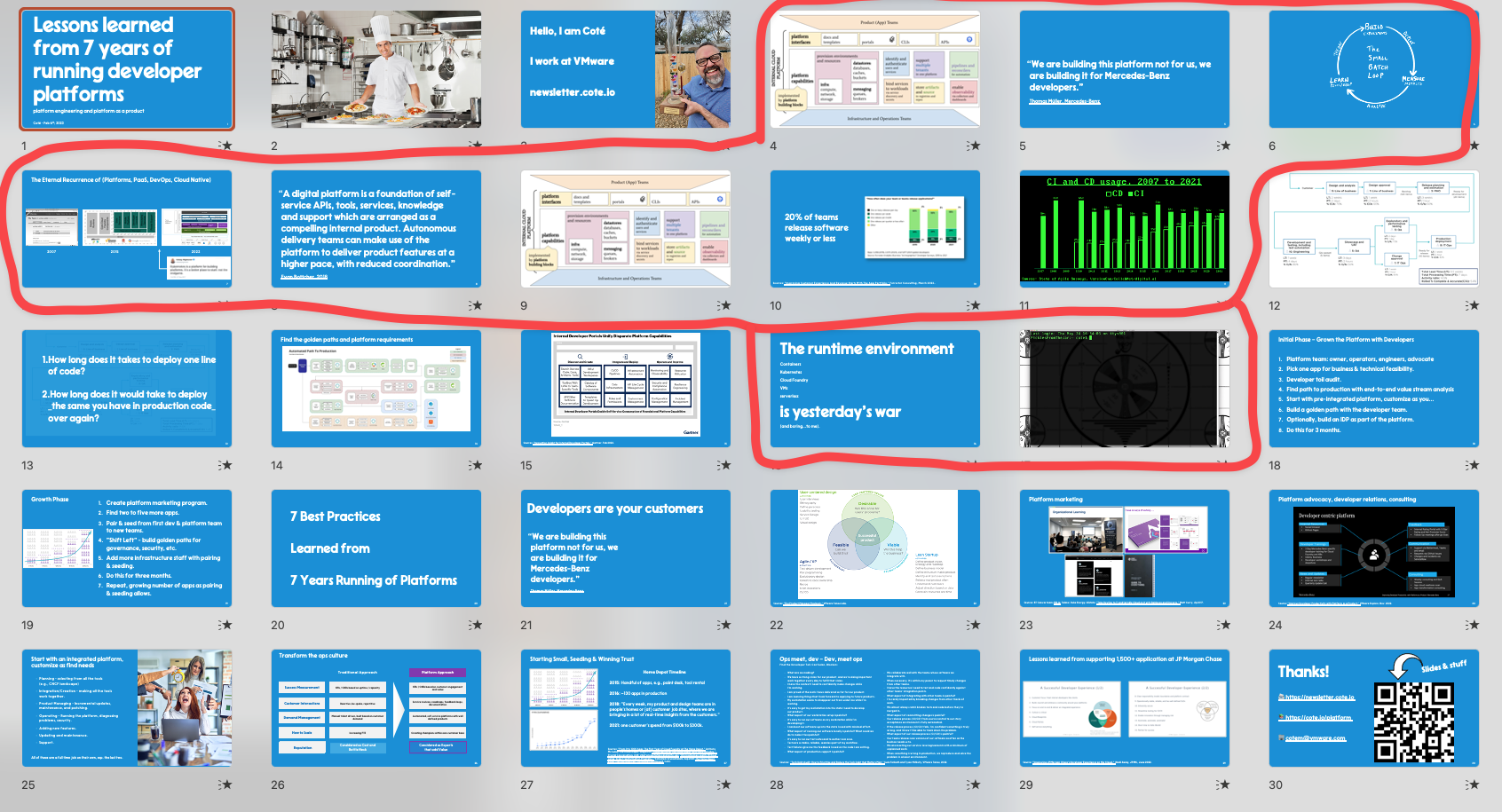Image resolution: width=1502 pixels, height=812 pixels.
Task: Select the 'Lessons learned from 7 years' title slide
Action: click(x=127, y=69)
